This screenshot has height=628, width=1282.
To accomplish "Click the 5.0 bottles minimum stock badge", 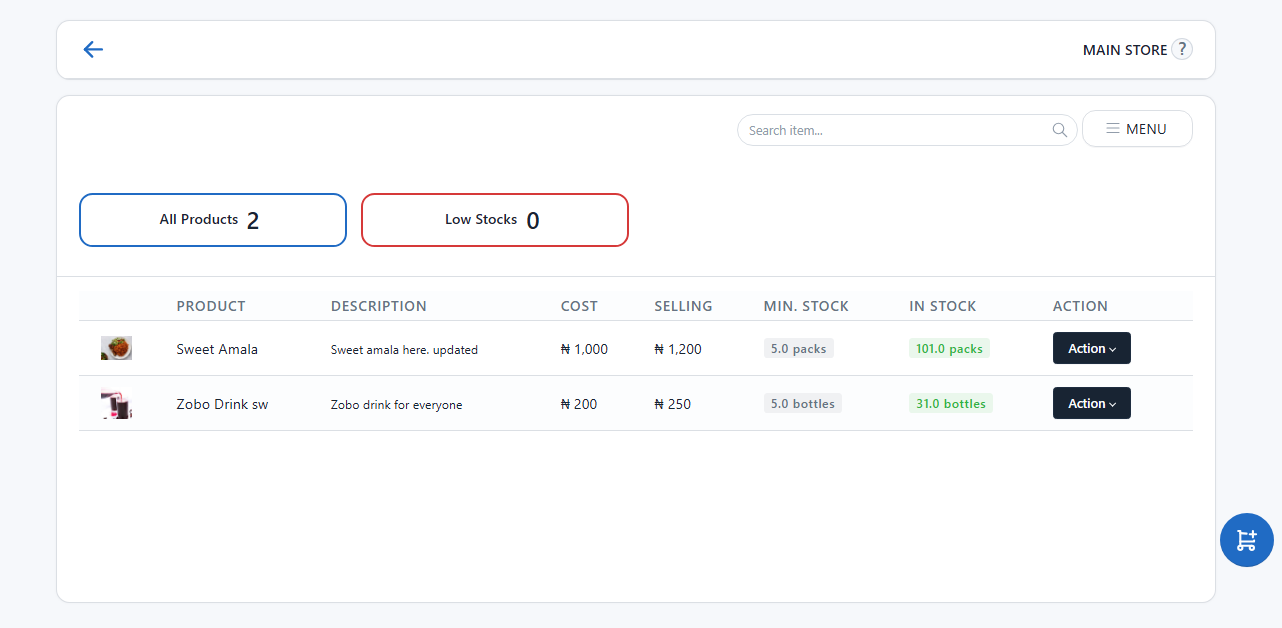I will (x=802, y=404).
